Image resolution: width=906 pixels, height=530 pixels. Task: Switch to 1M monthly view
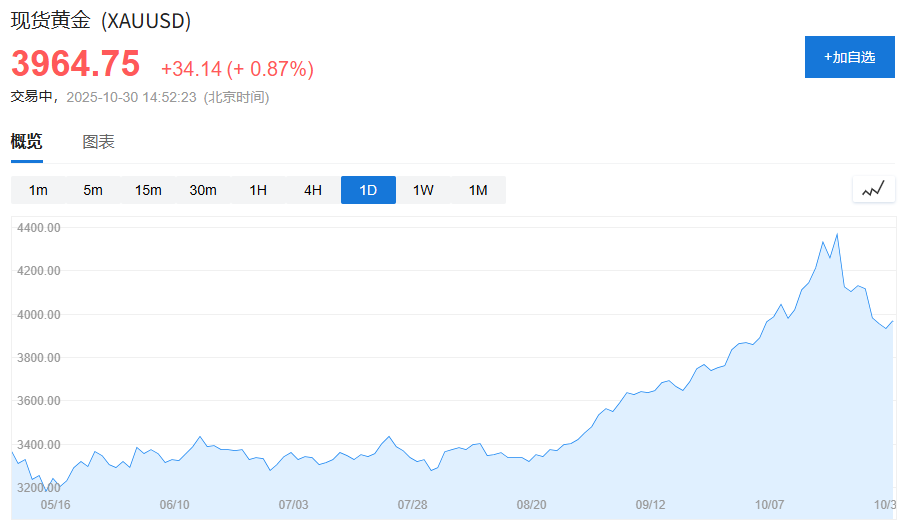tap(478, 190)
